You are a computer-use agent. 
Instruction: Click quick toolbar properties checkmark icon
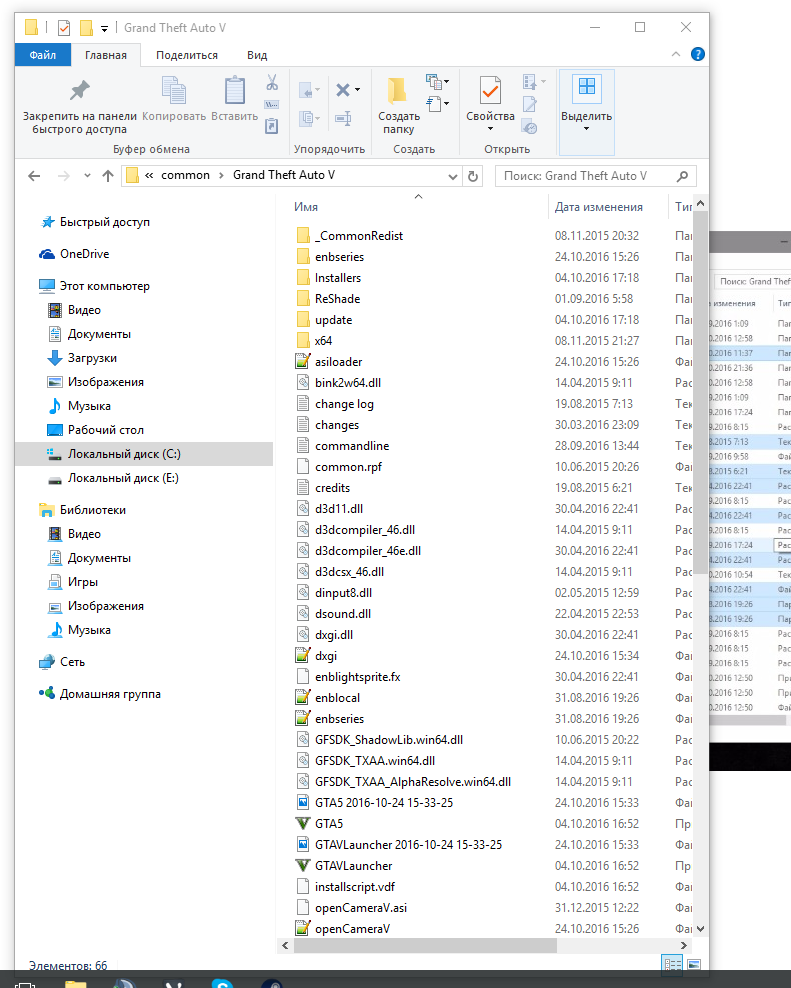64,28
